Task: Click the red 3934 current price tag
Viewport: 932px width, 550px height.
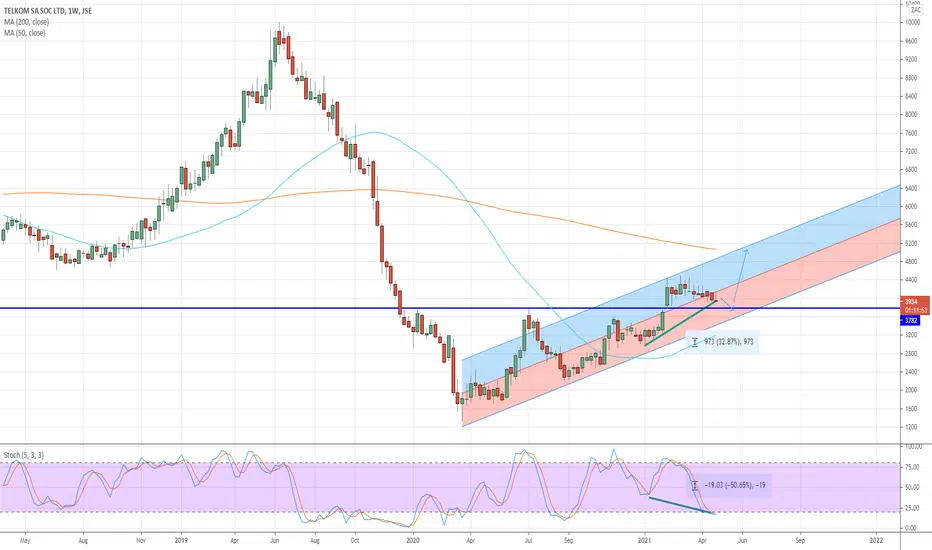Action: (x=915, y=306)
